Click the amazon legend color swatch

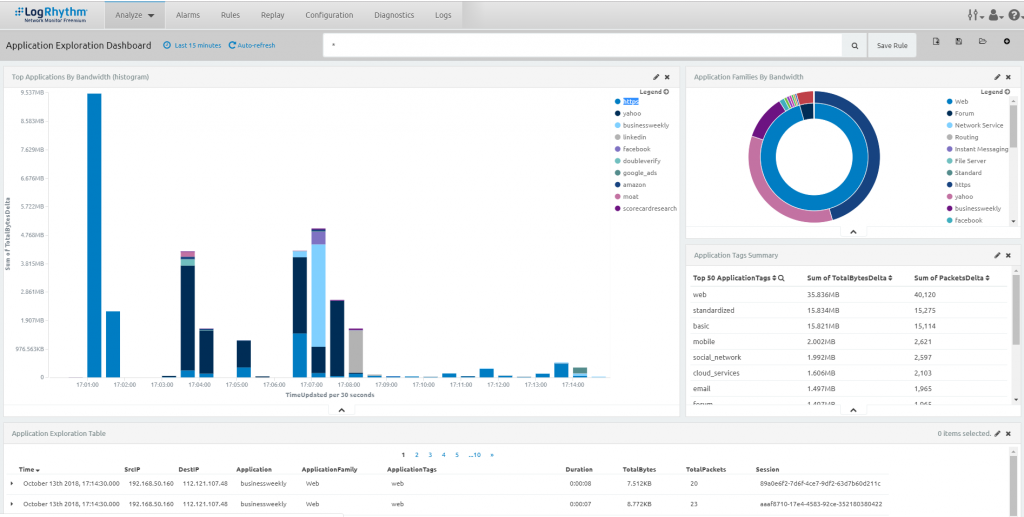pyautogui.click(x=617, y=185)
